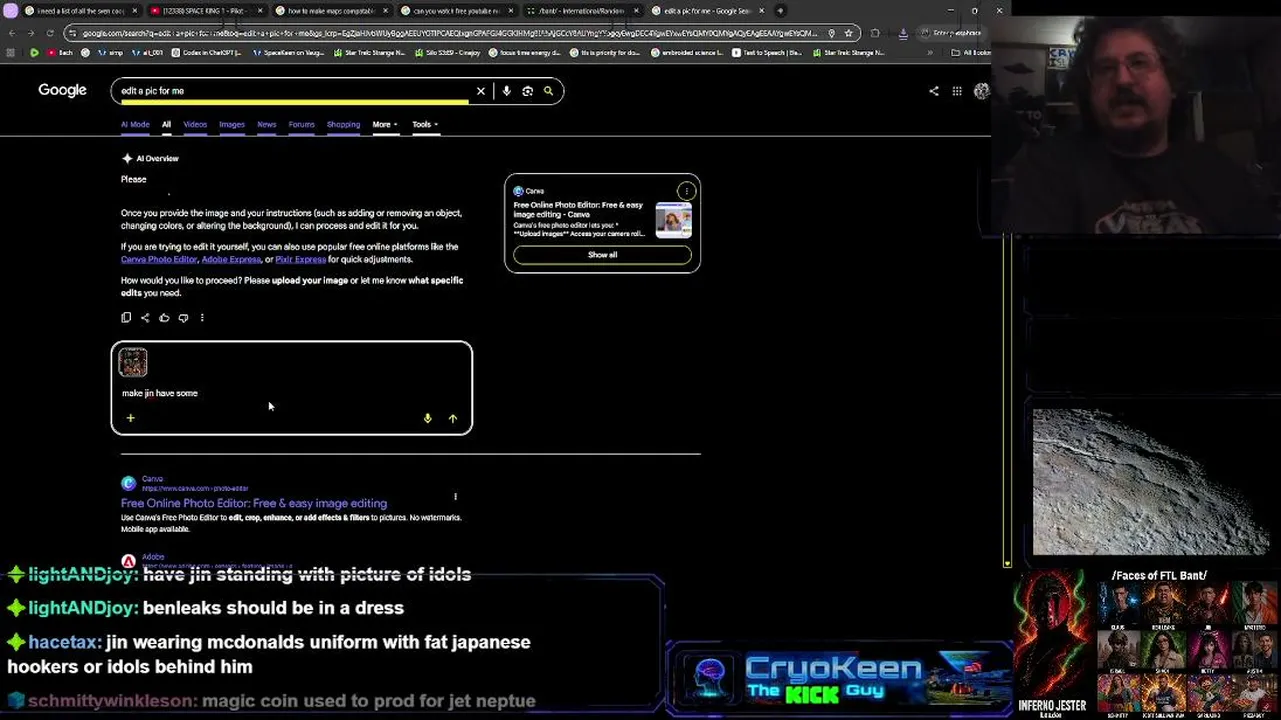Screen dimensions: 1281x720
Task: Open the Canva Photo Editor link
Action: (x=159, y=259)
